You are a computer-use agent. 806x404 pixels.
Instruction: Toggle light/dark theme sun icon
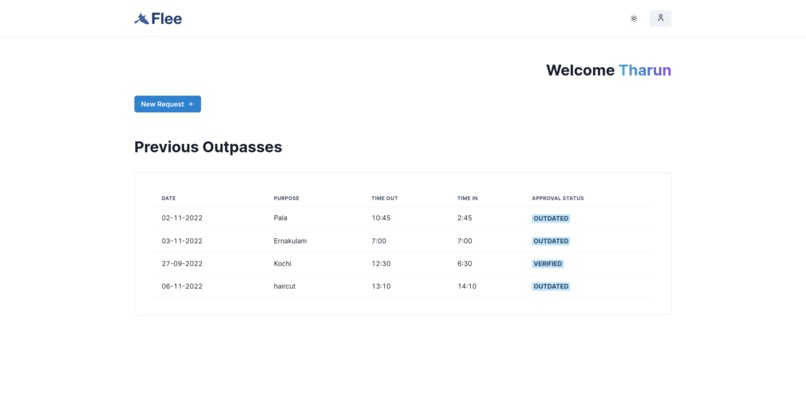[634, 19]
